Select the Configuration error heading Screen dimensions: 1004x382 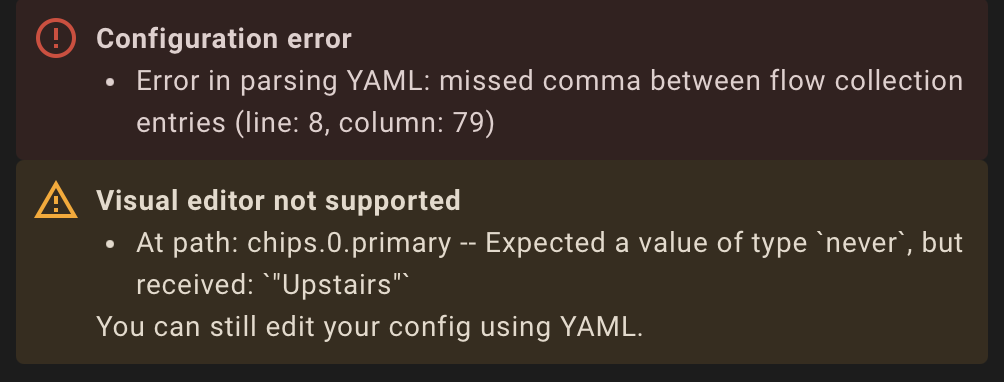click(x=223, y=39)
